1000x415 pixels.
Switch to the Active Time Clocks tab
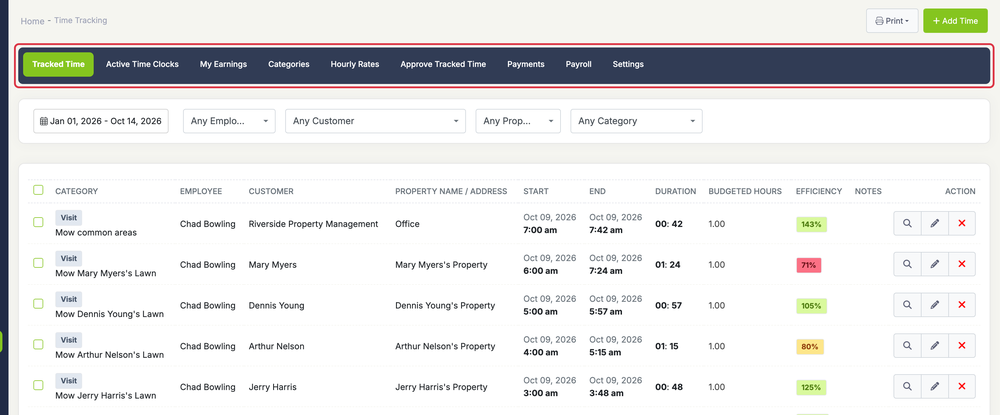click(142, 64)
